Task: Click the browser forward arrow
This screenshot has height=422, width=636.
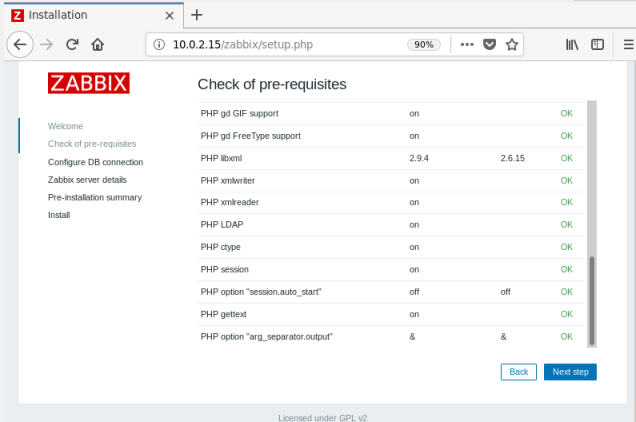Action: point(47,44)
